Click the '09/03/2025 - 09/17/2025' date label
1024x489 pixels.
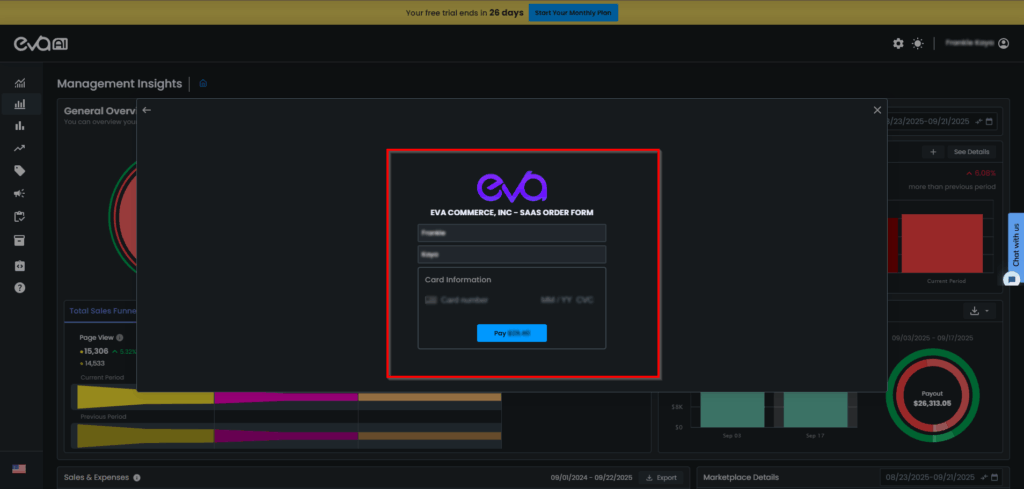point(933,338)
